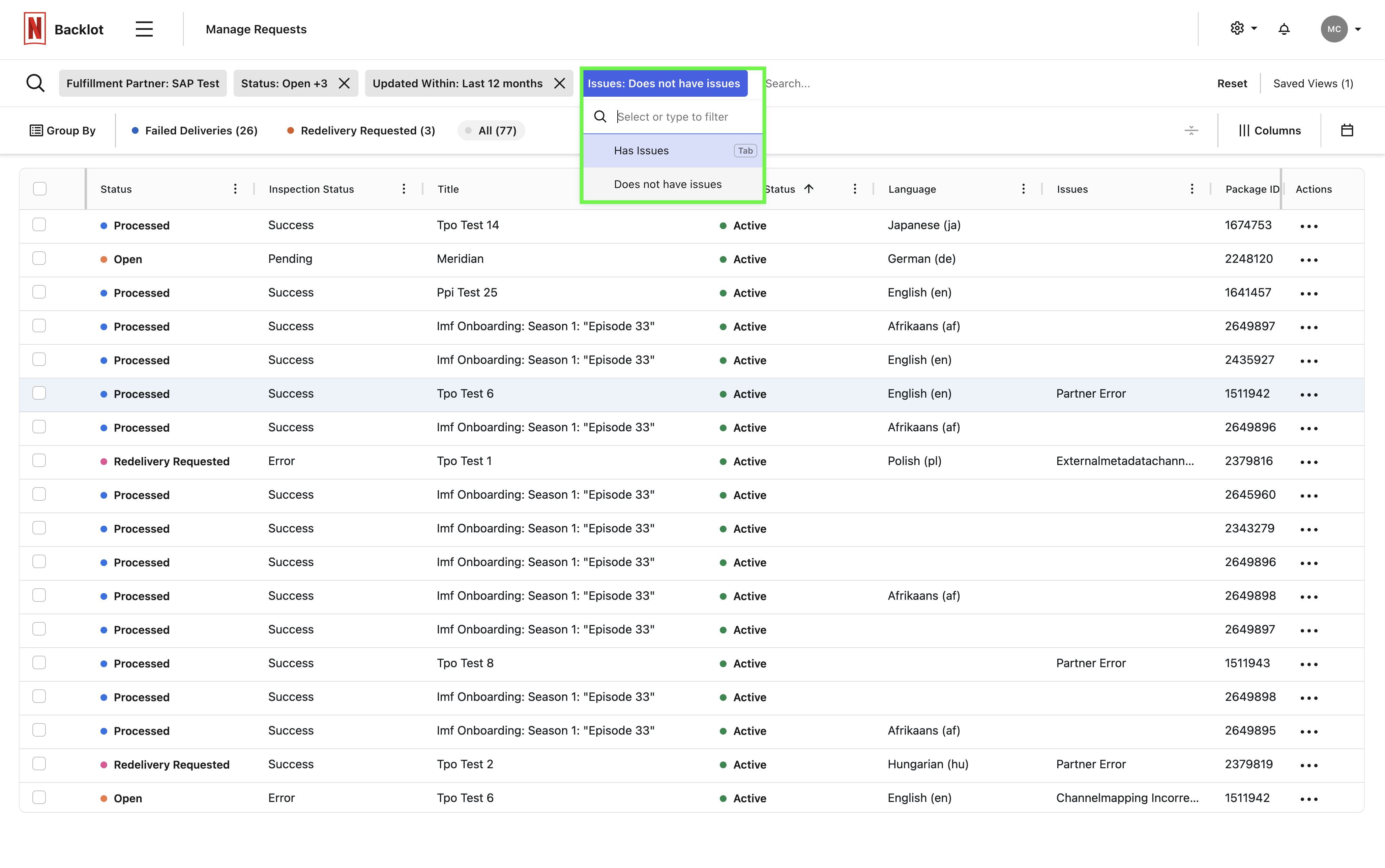Open the hamburger navigation menu

(144, 29)
